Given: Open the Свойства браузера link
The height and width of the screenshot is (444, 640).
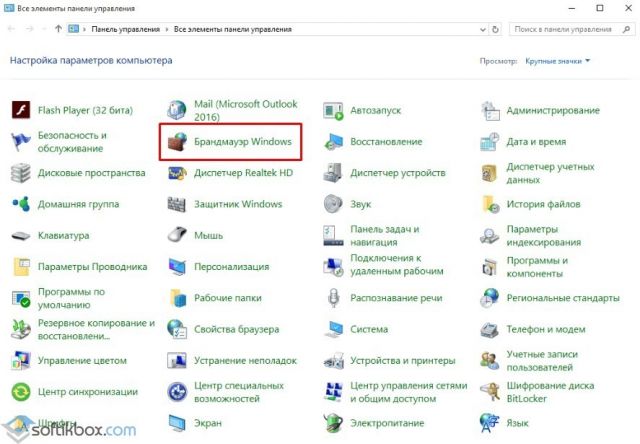Looking at the screenshot, I should (x=236, y=329).
